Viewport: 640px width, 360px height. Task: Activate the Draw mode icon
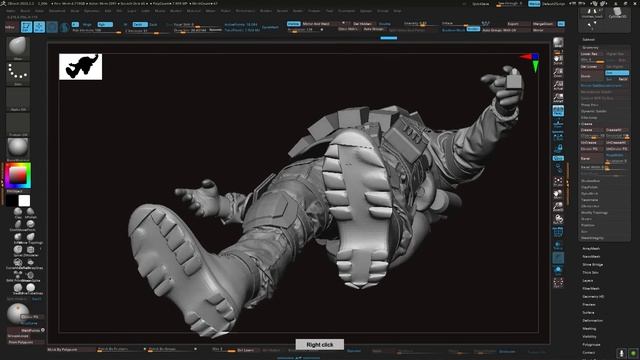pos(39,27)
